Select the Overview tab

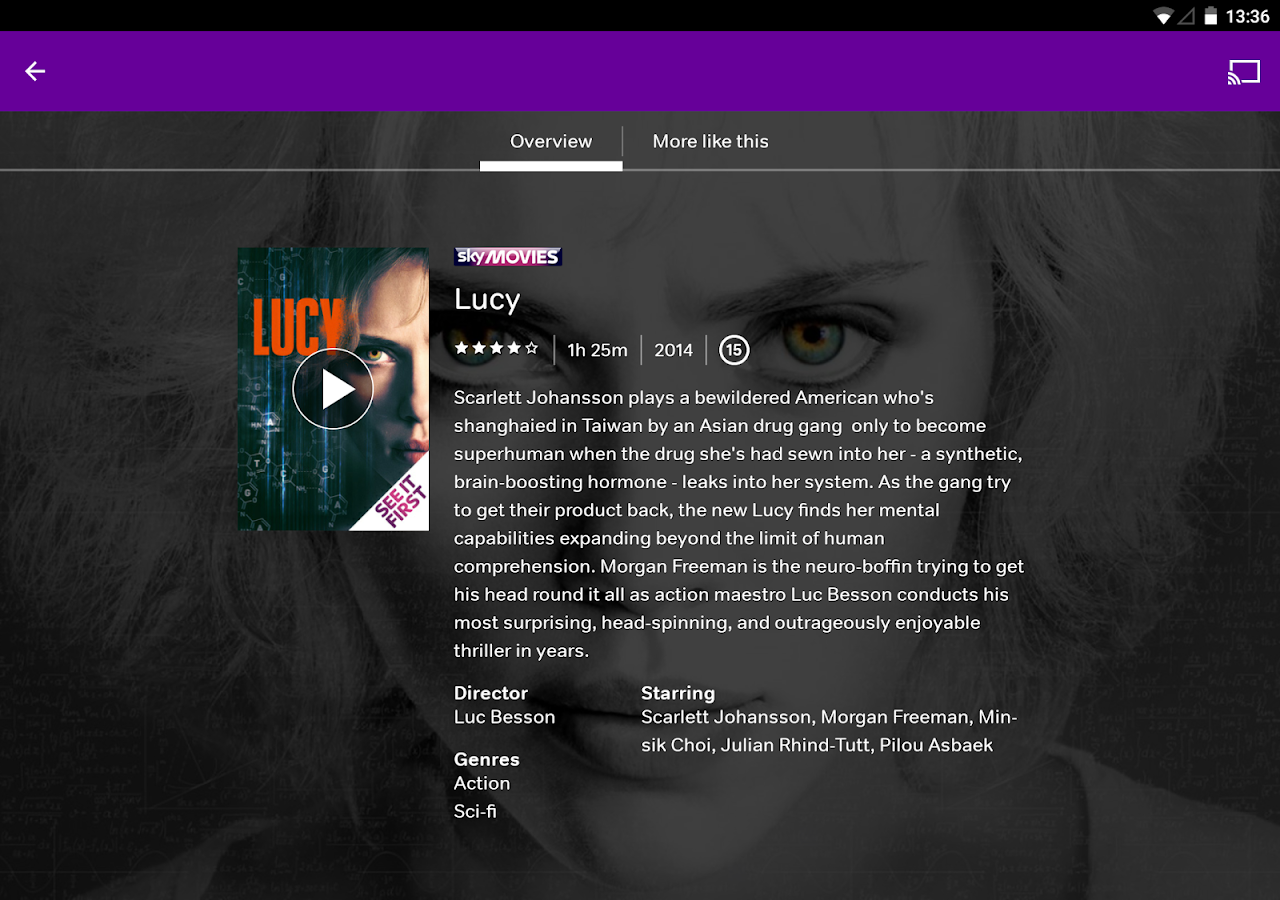point(551,142)
